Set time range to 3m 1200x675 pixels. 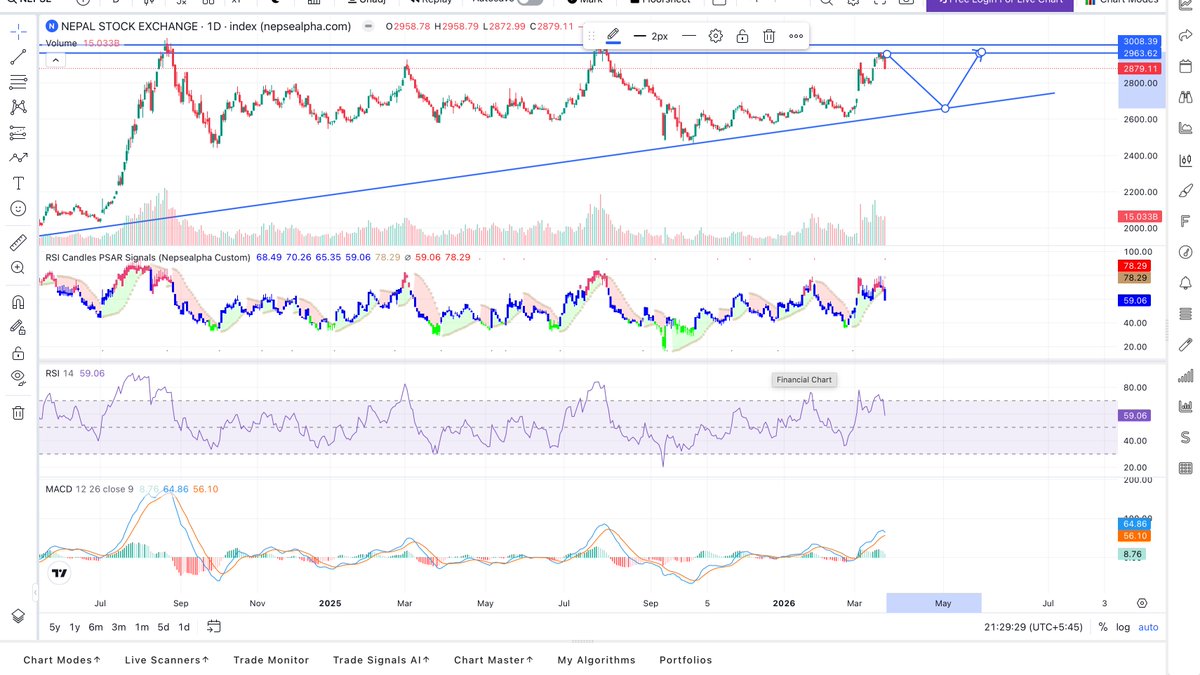point(118,627)
